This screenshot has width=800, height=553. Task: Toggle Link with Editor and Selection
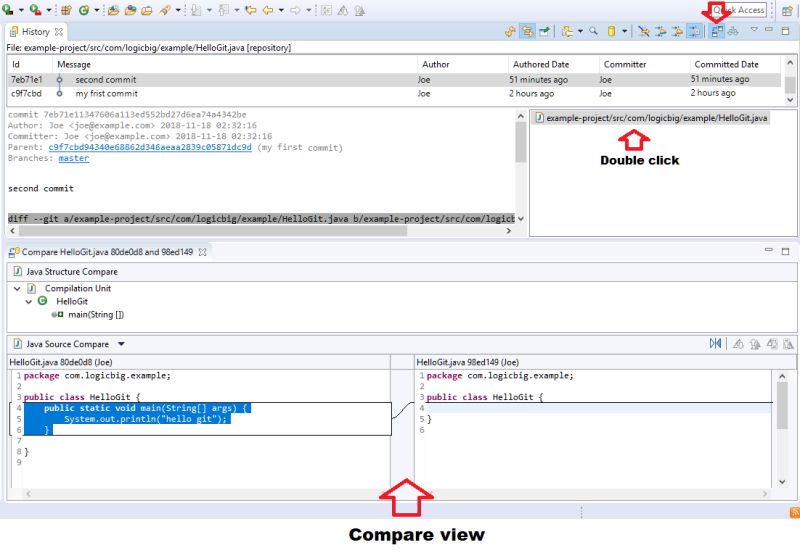[x=527, y=32]
